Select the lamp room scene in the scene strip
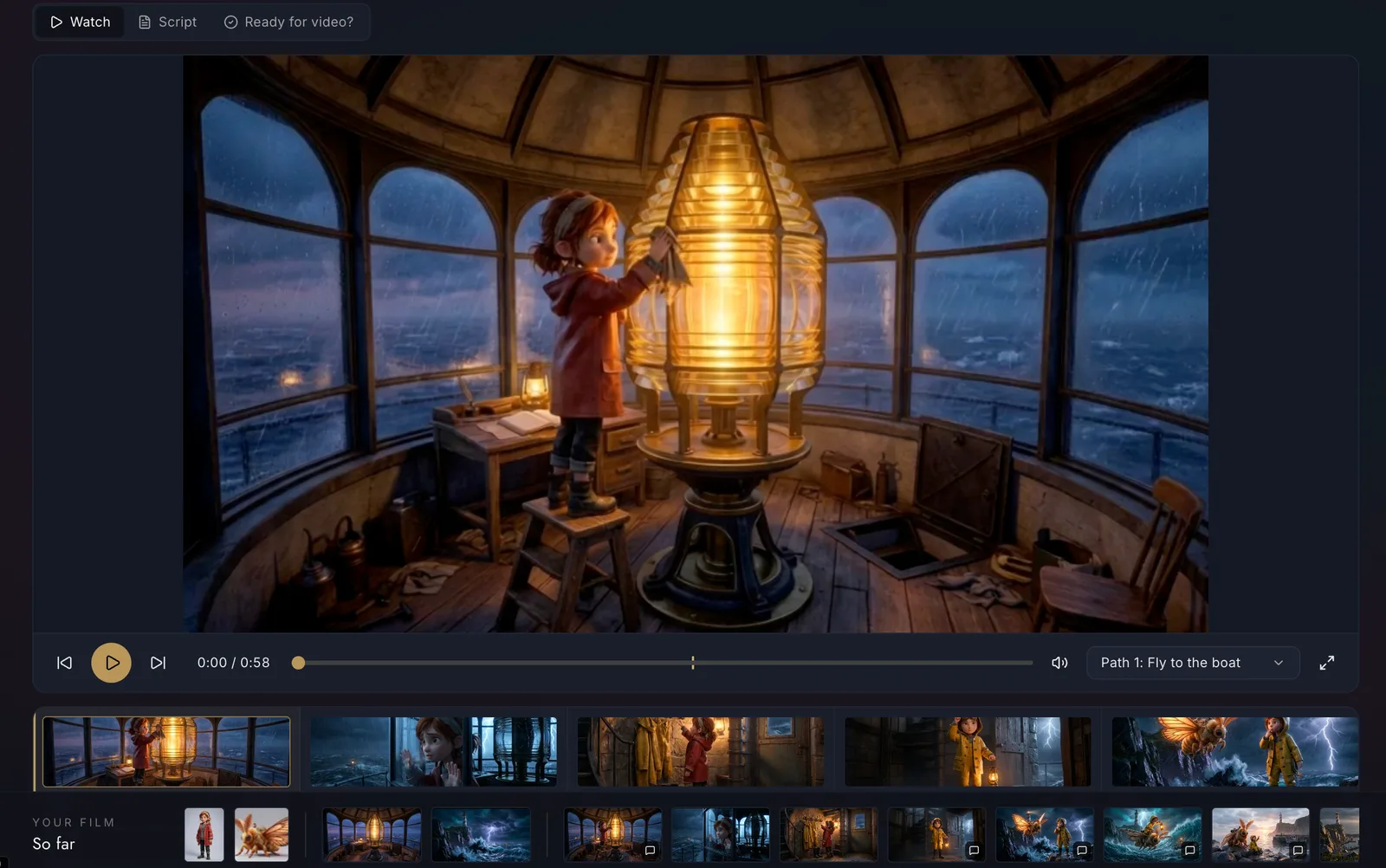Image resolution: width=1386 pixels, height=868 pixels. (166, 751)
